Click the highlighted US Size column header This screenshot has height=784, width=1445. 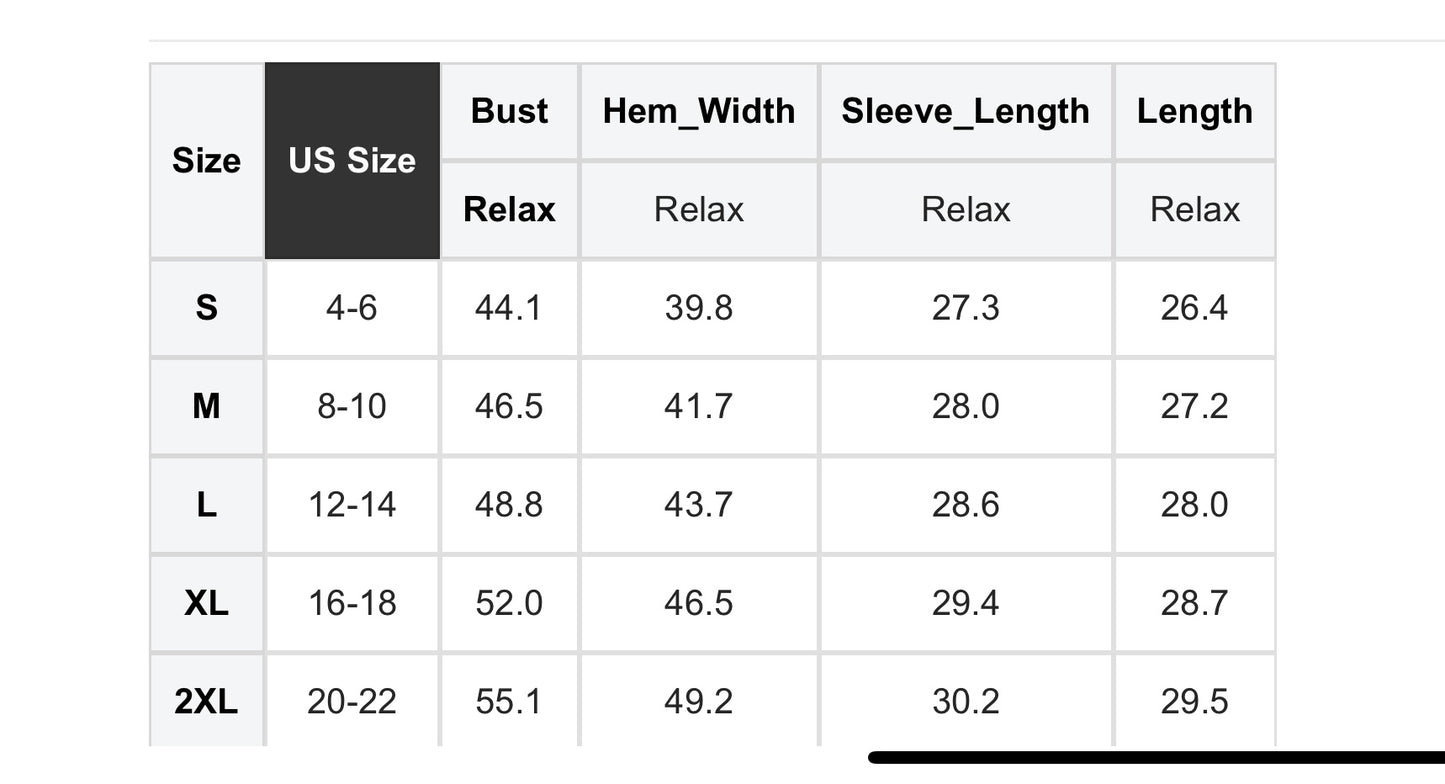point(352,161)
